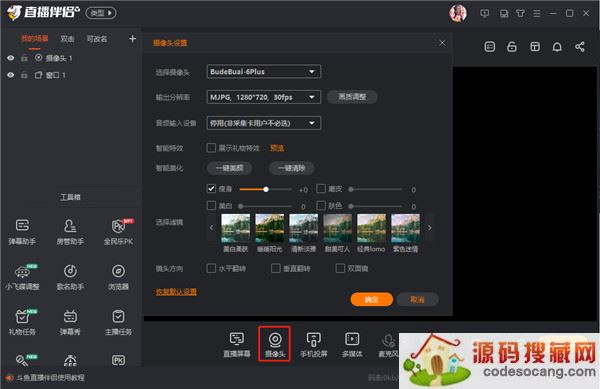Click the 类型 mode pill beside logo

pyautogui.click(x=101, y=13)
